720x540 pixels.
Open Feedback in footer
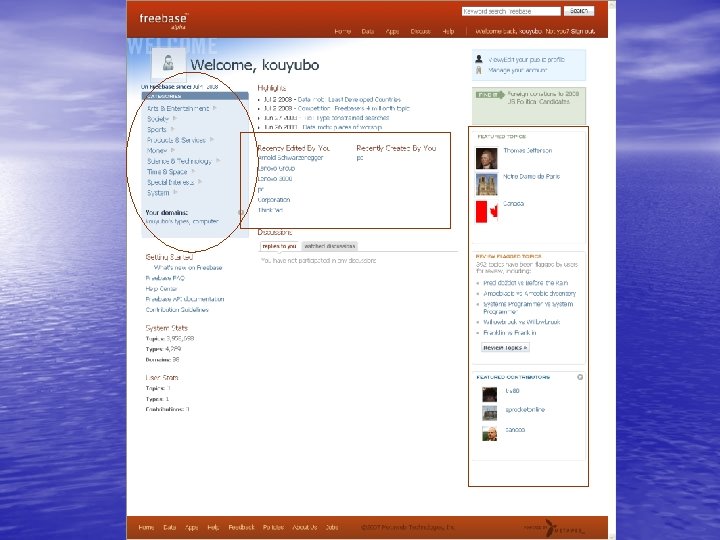[x=241, y=527]
